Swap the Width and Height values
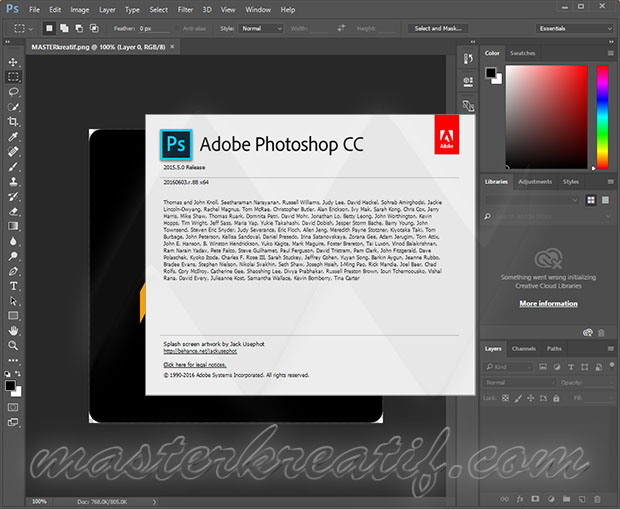This screenshot has width=620, height=509. [x=341, y=28]
